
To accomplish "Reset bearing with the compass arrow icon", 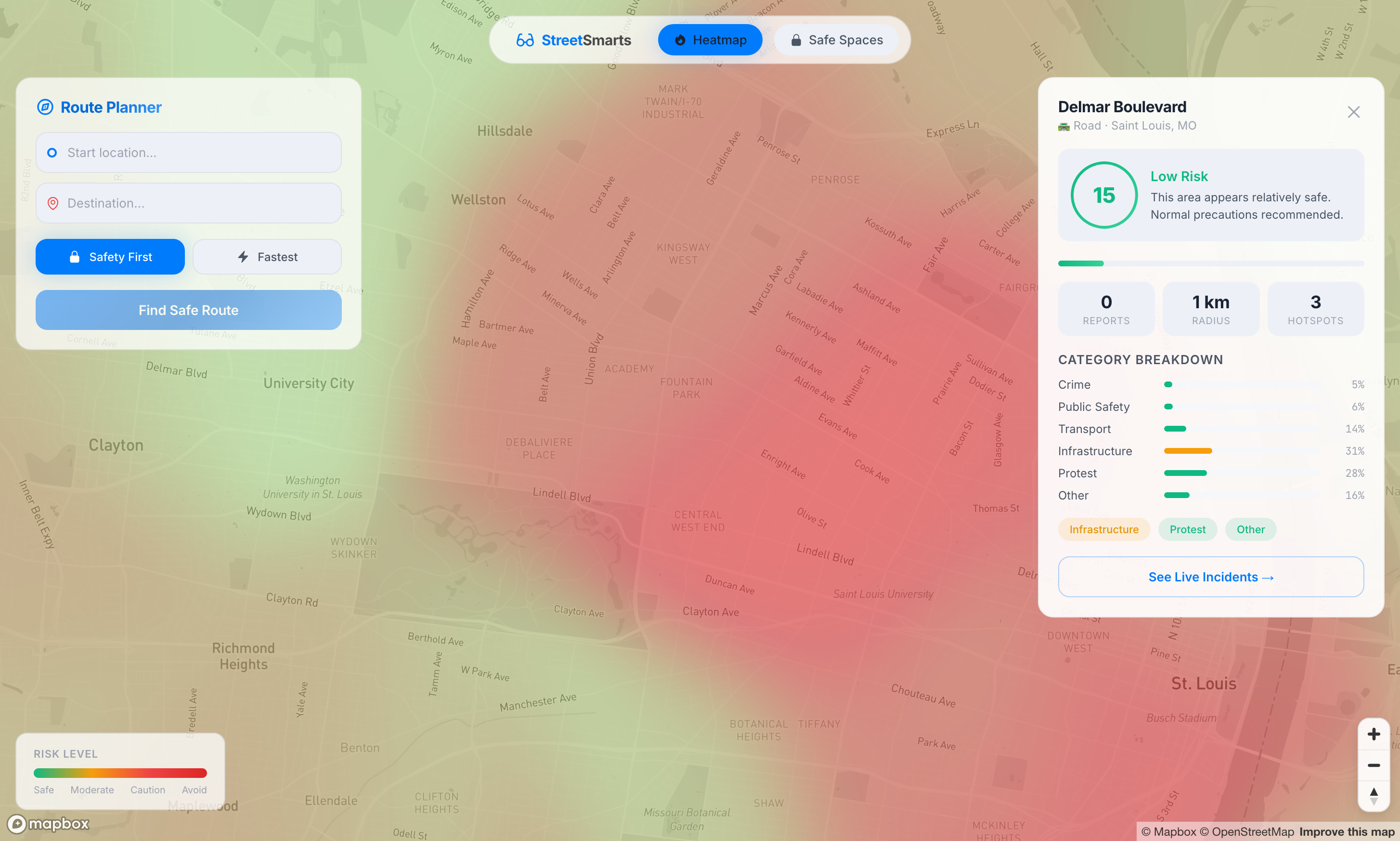I will coord(1374,796).
